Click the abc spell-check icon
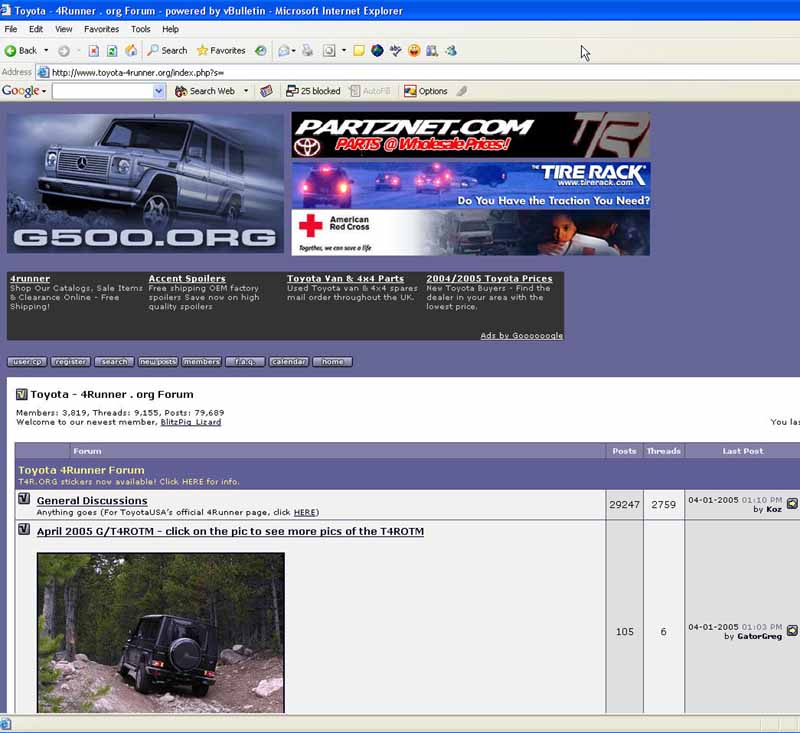800x733 pixels. 395,50
